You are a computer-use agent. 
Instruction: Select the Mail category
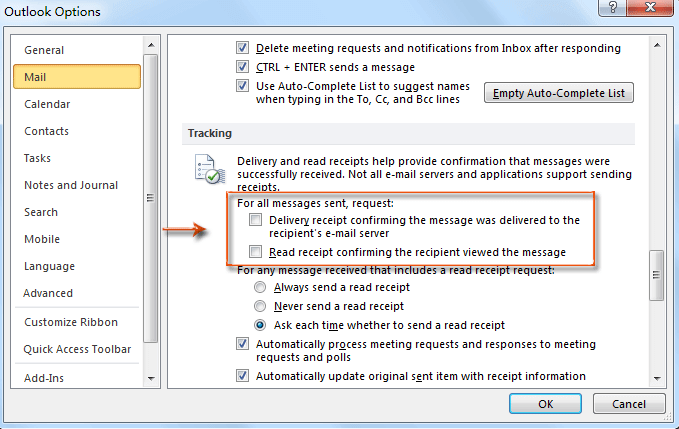(77, 77)
